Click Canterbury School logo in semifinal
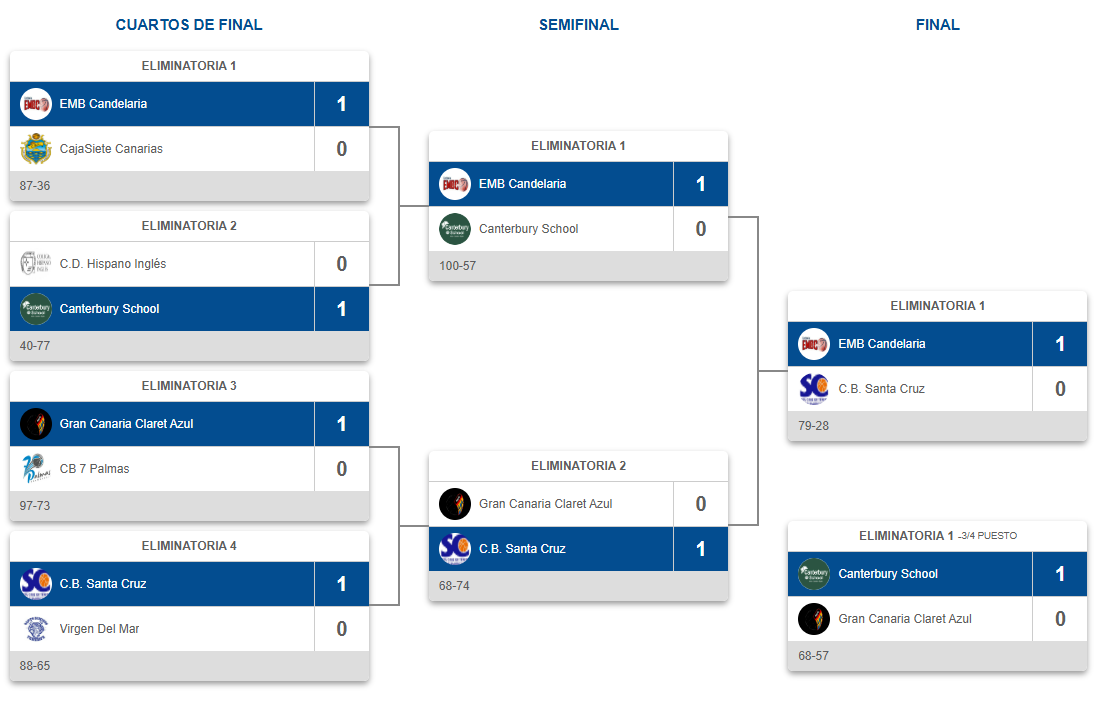 (455, 229)
